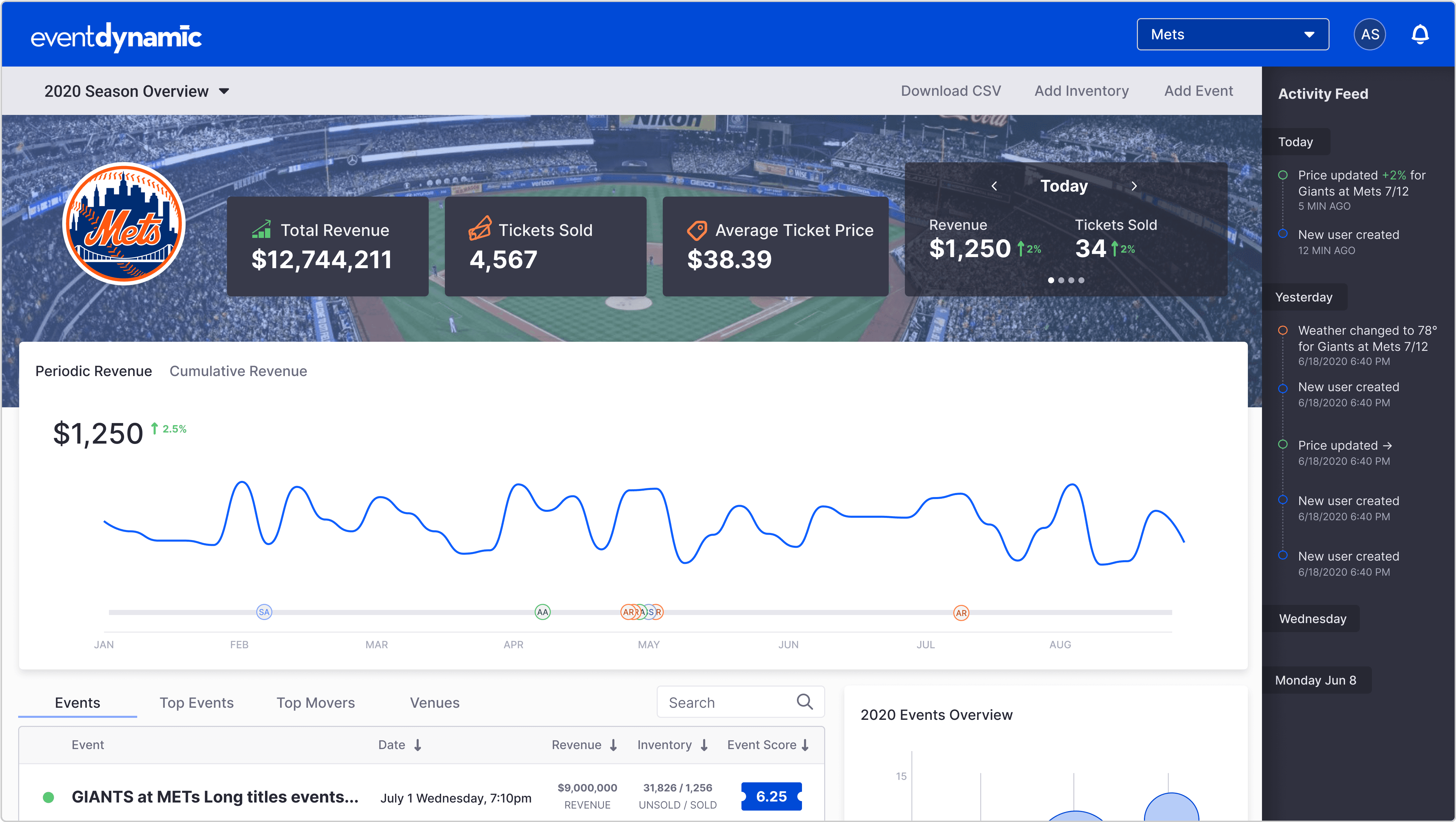
Task: Sort by Event Score arrow
Action: pos(805,745)
